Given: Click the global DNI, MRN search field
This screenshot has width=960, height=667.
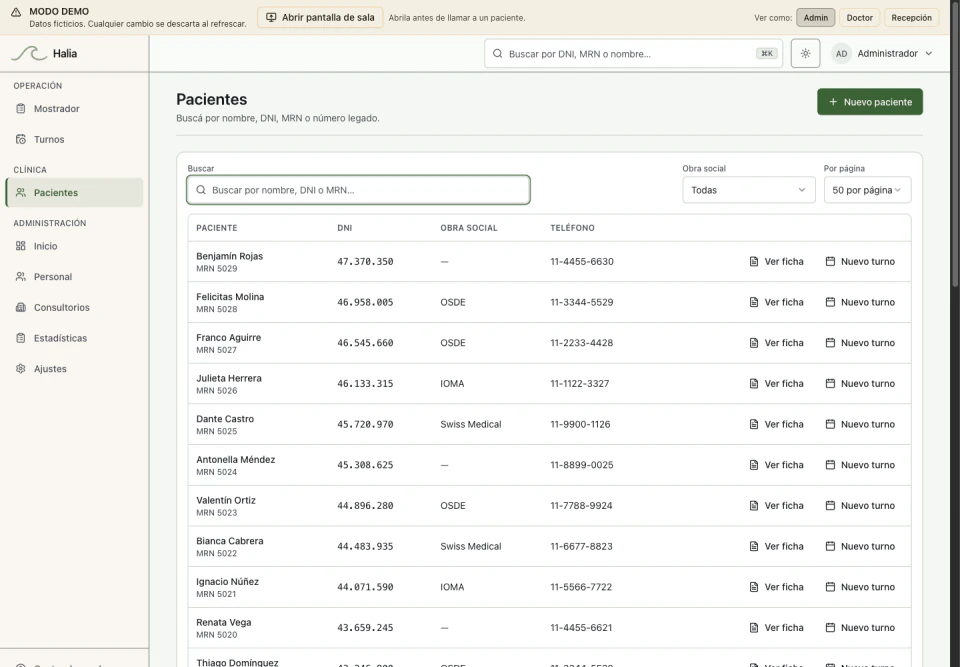Looking at the screenshot, I should pos(633,53).
